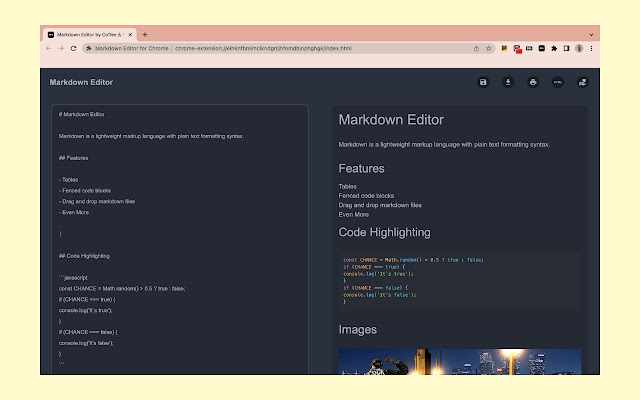
Task: Click the lightweight markup paragraph in preview
Action: [x=444, y=144]
